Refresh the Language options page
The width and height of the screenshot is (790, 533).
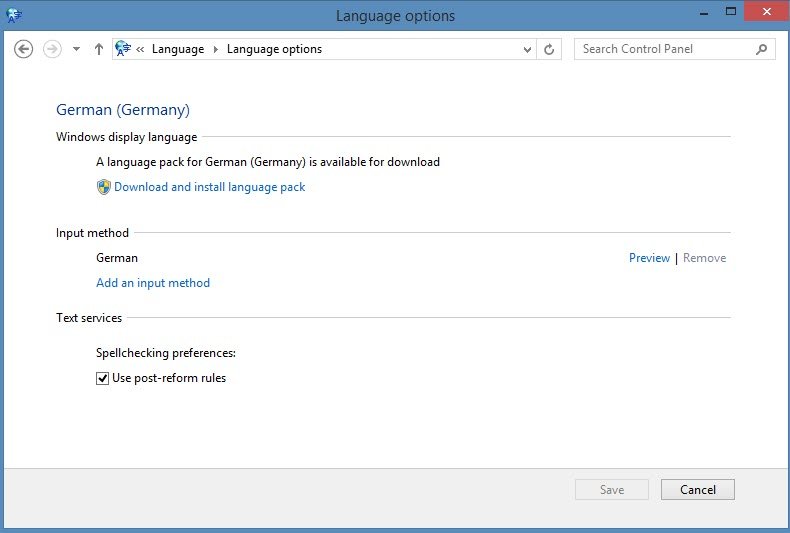pos(549,49)
